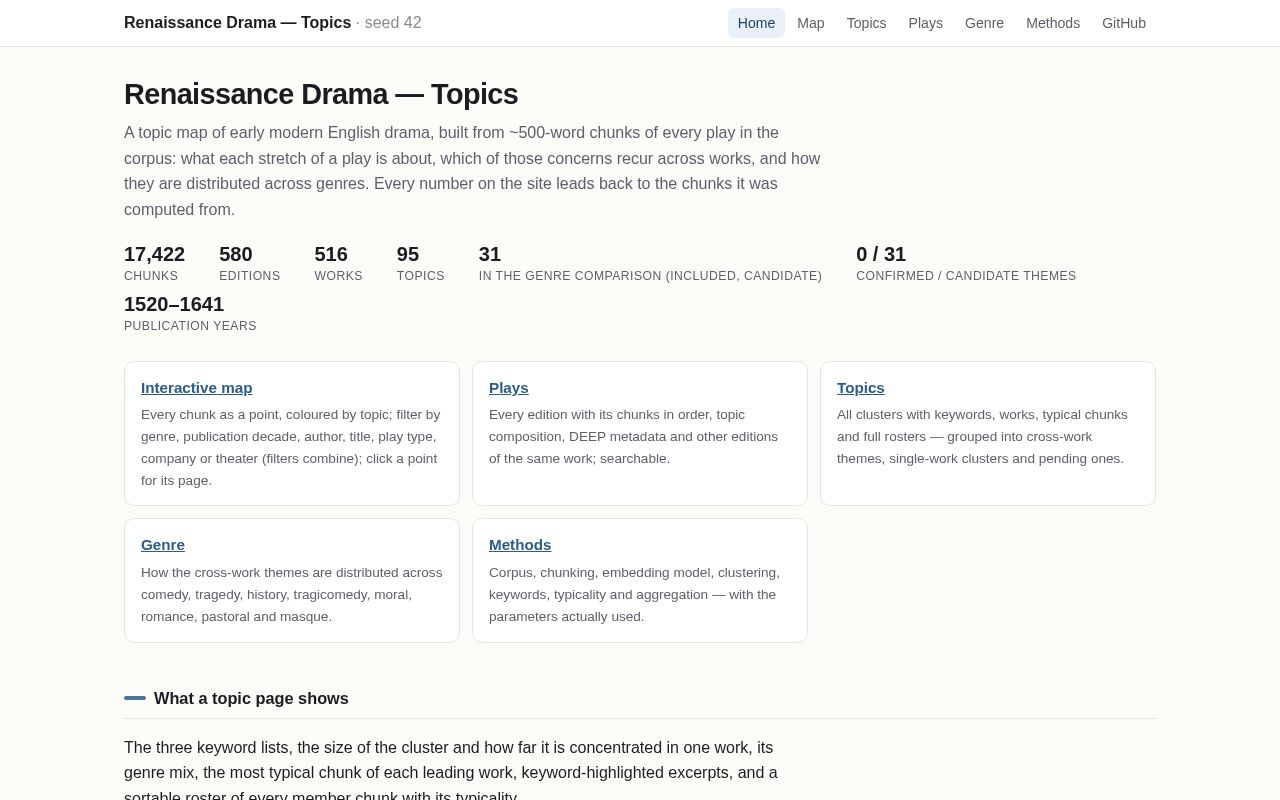Screen dimensions: 1280x800
Task: Click the 95 topics statistic
Action: click(x=420, y=263)
